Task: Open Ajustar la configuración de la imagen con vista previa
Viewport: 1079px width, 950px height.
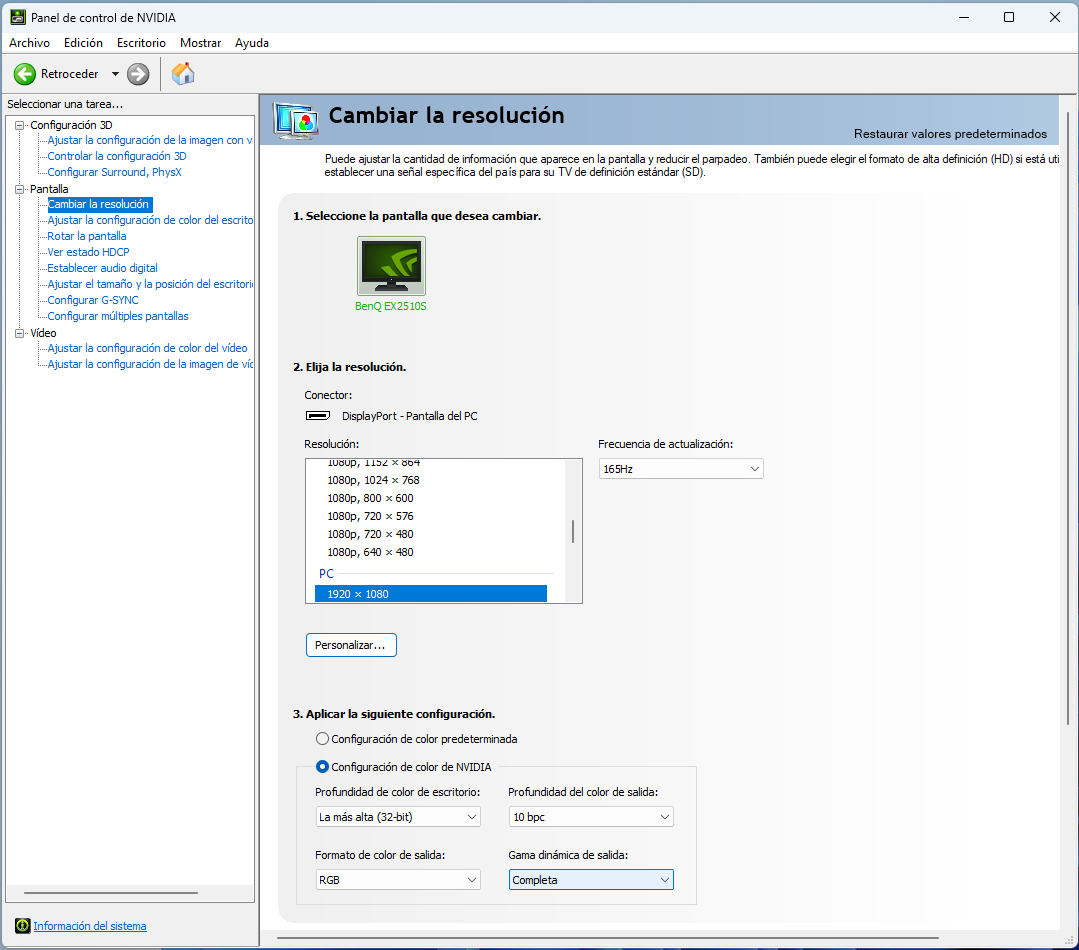Action: pos(149,140)
